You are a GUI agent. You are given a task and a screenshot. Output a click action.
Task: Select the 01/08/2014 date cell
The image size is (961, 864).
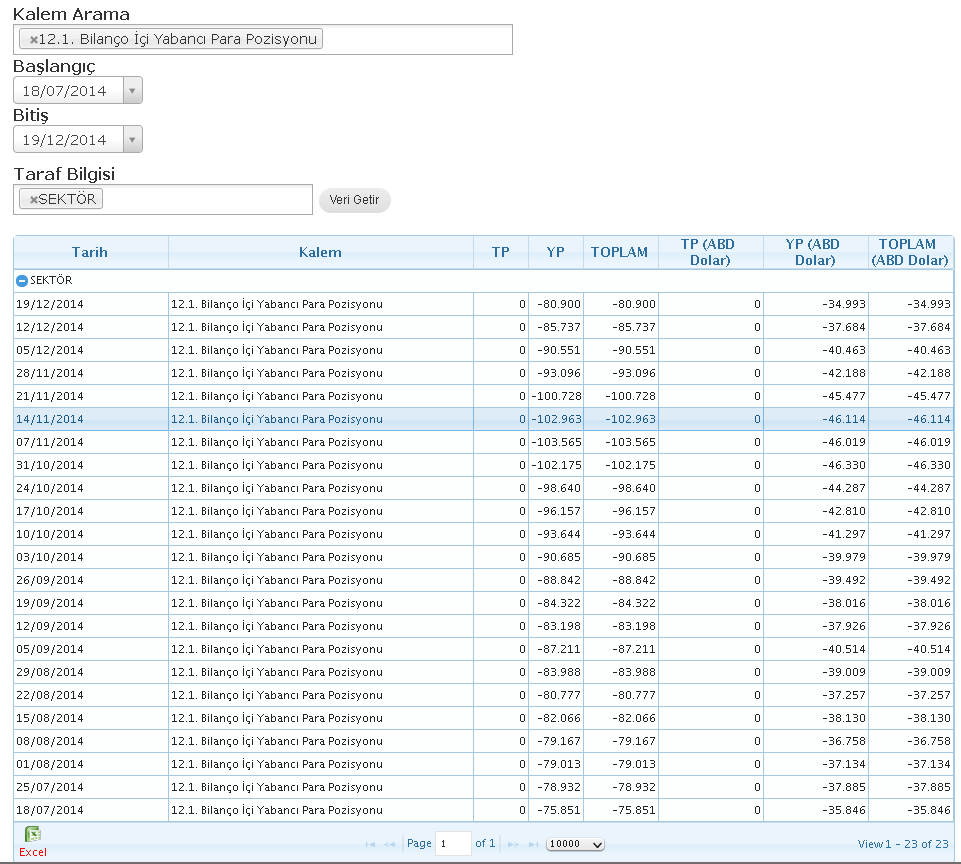coord(91,764)
